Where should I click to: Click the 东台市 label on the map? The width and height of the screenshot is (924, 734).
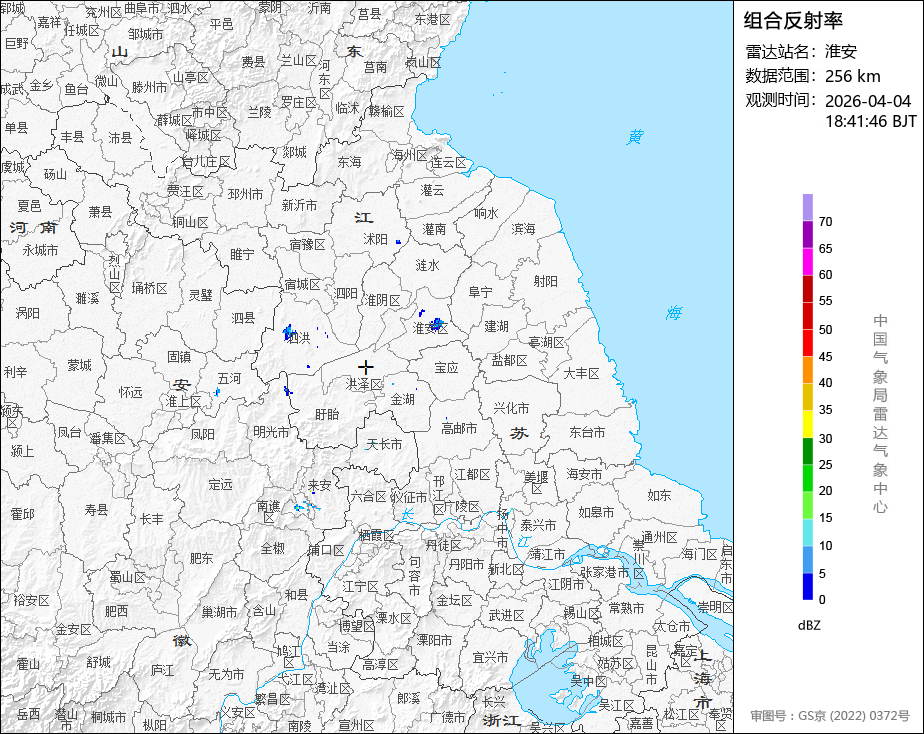[587, 432]
